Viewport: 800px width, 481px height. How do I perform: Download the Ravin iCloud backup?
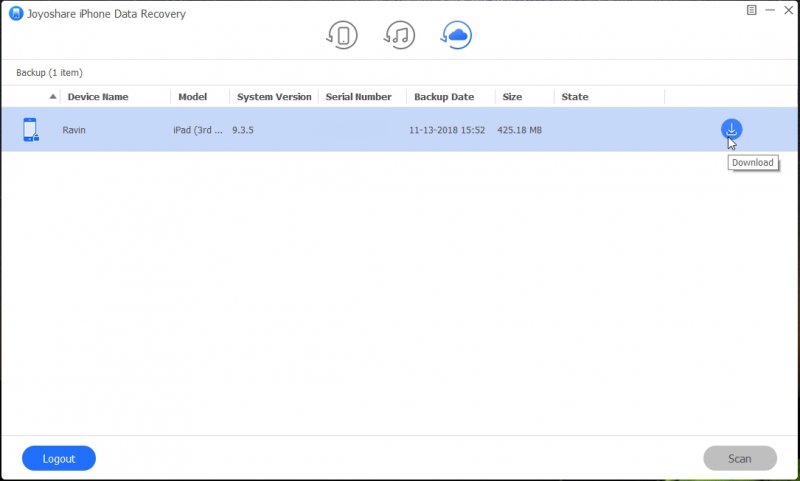731,129
